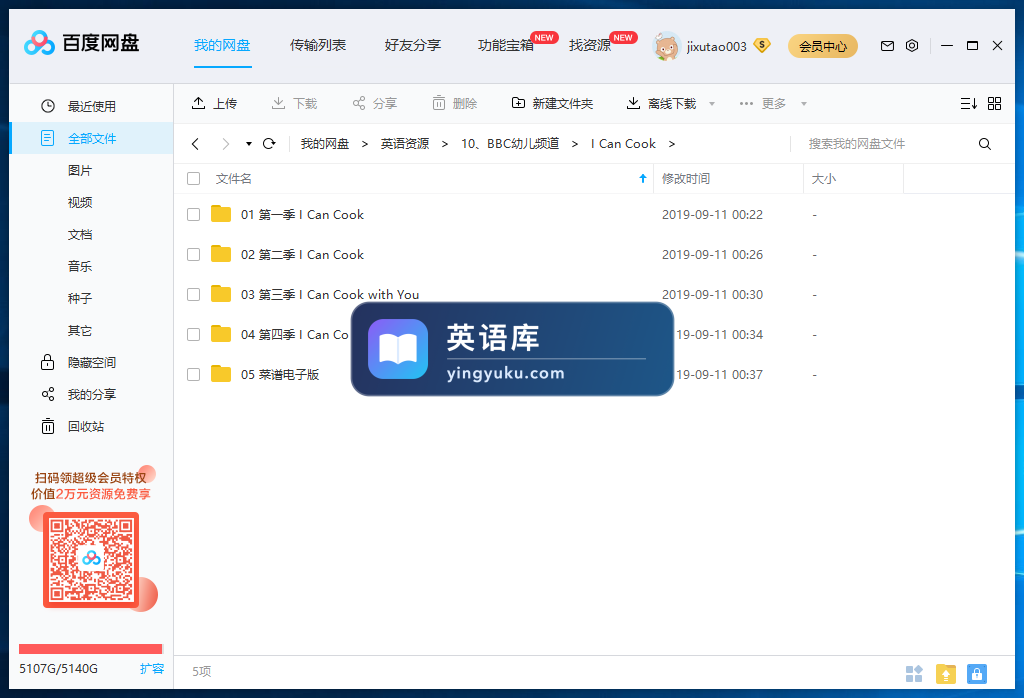
Task: Expand breadcrumb arrow after 英语资源
Action: point(445,144)
